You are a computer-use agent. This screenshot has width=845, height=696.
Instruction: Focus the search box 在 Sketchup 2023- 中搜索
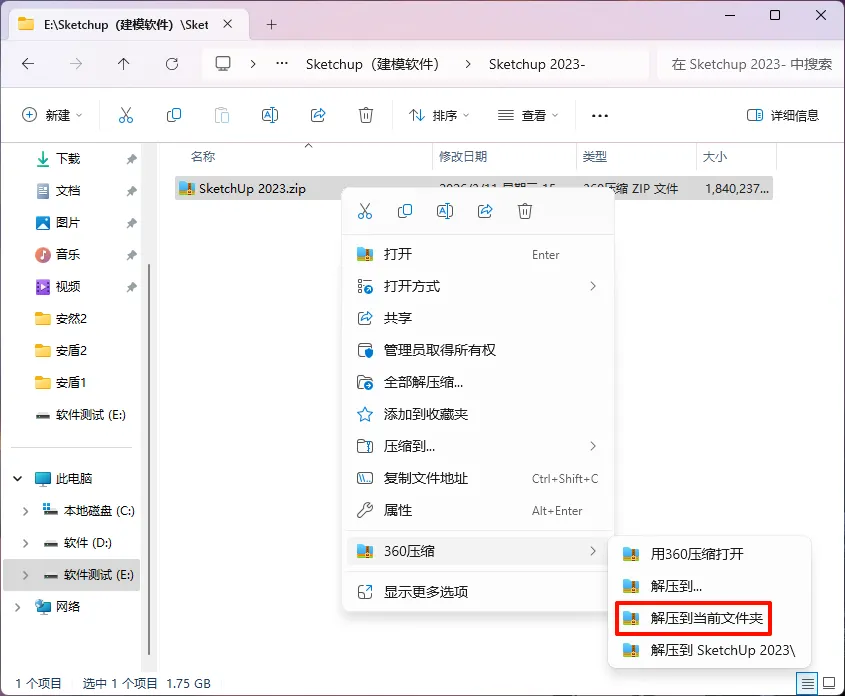pyautogui.click(x=750, y=64)
